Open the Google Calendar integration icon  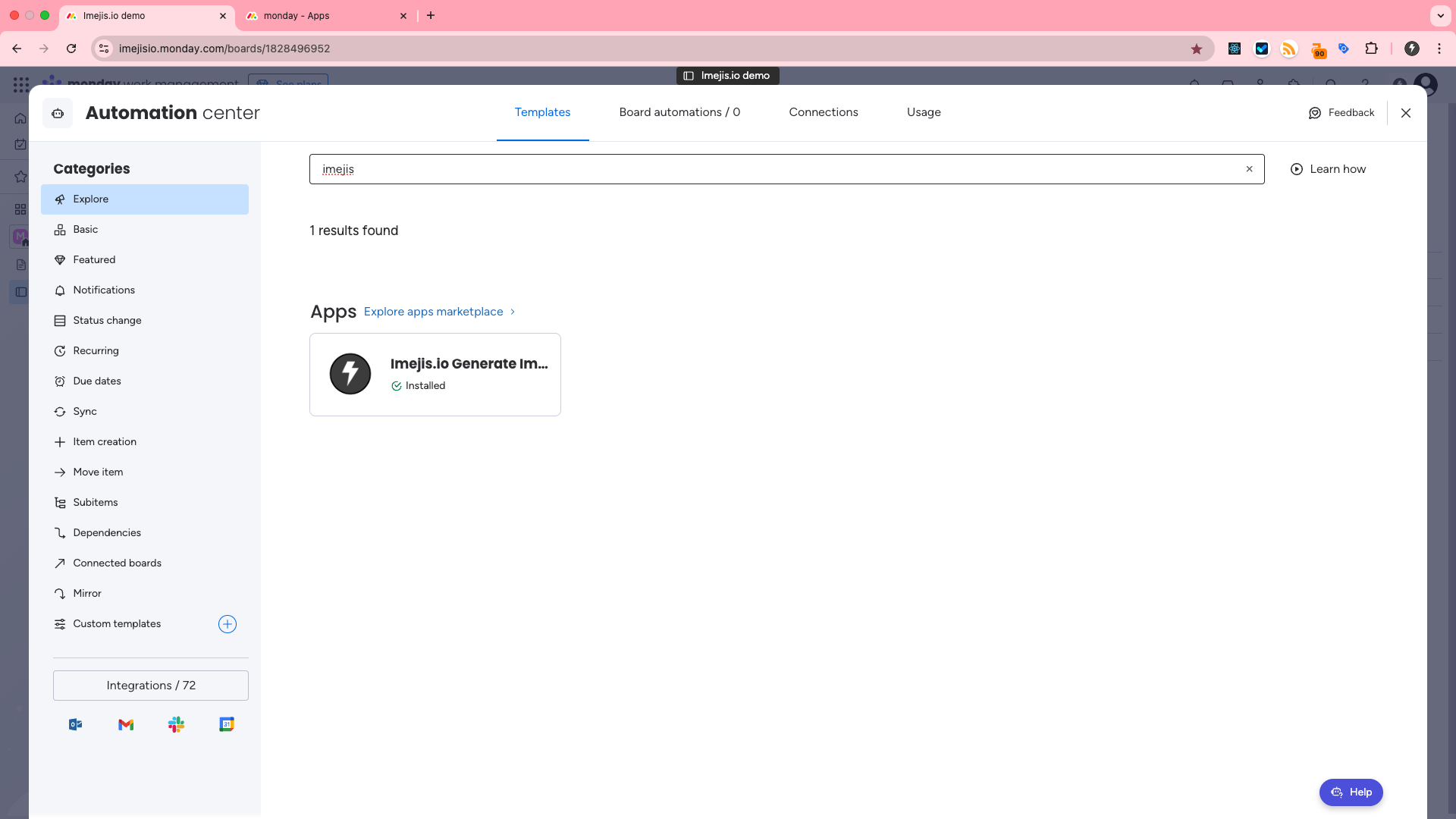tap(227, 725)
